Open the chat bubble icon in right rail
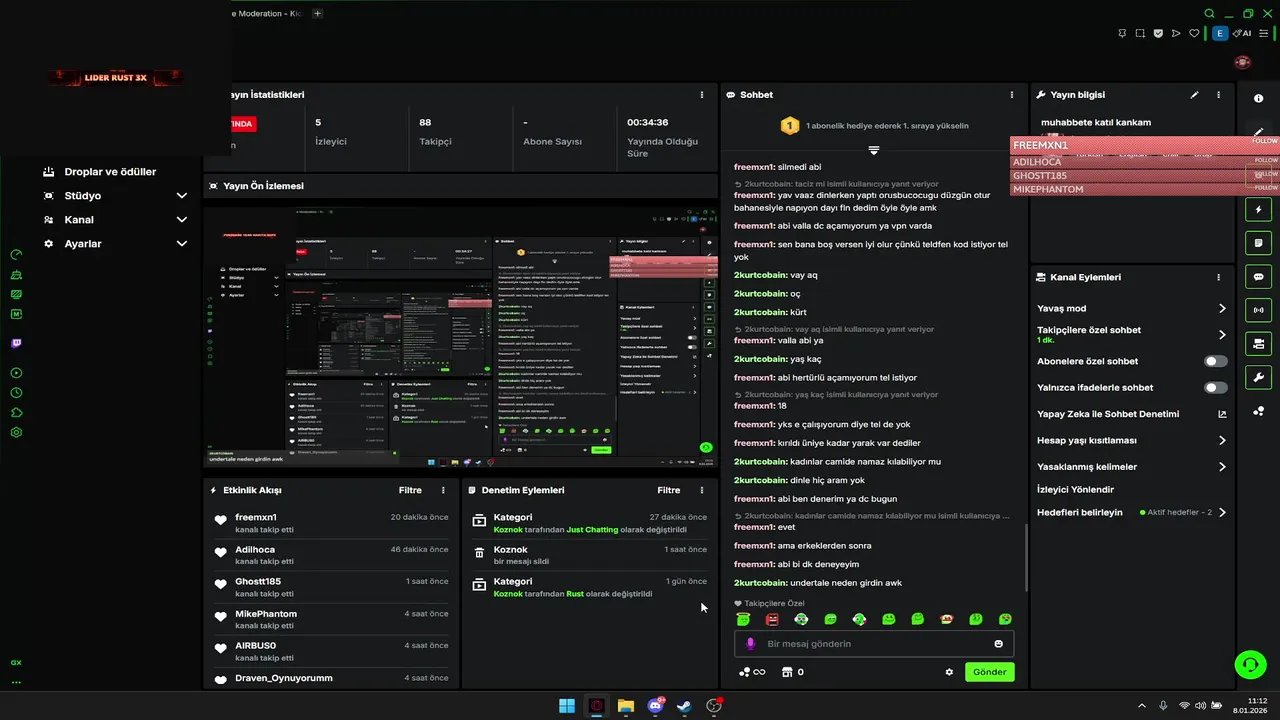 [x=1258, y=277]
